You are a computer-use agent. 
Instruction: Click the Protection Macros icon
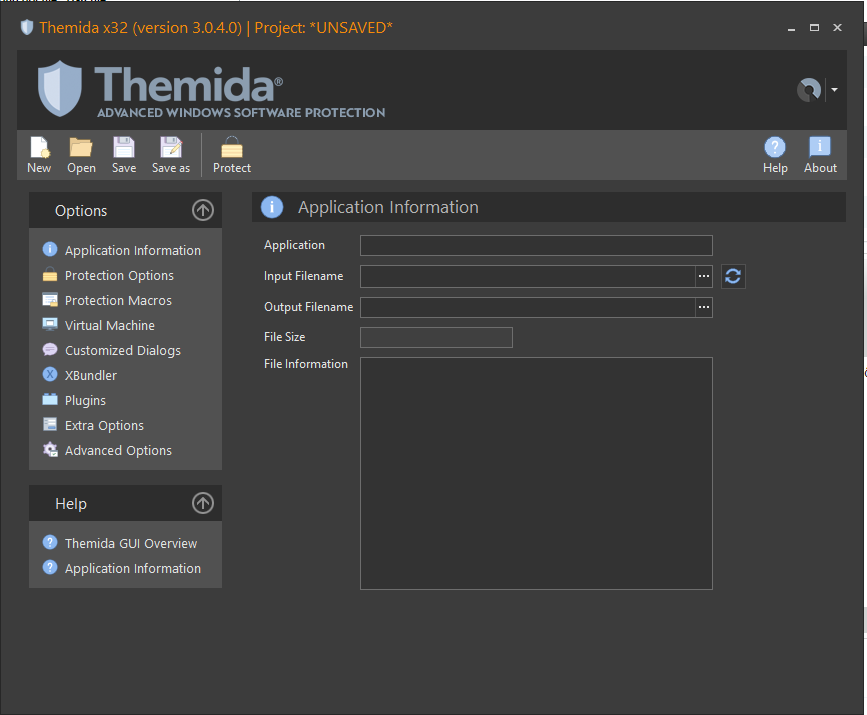[50, 300]
